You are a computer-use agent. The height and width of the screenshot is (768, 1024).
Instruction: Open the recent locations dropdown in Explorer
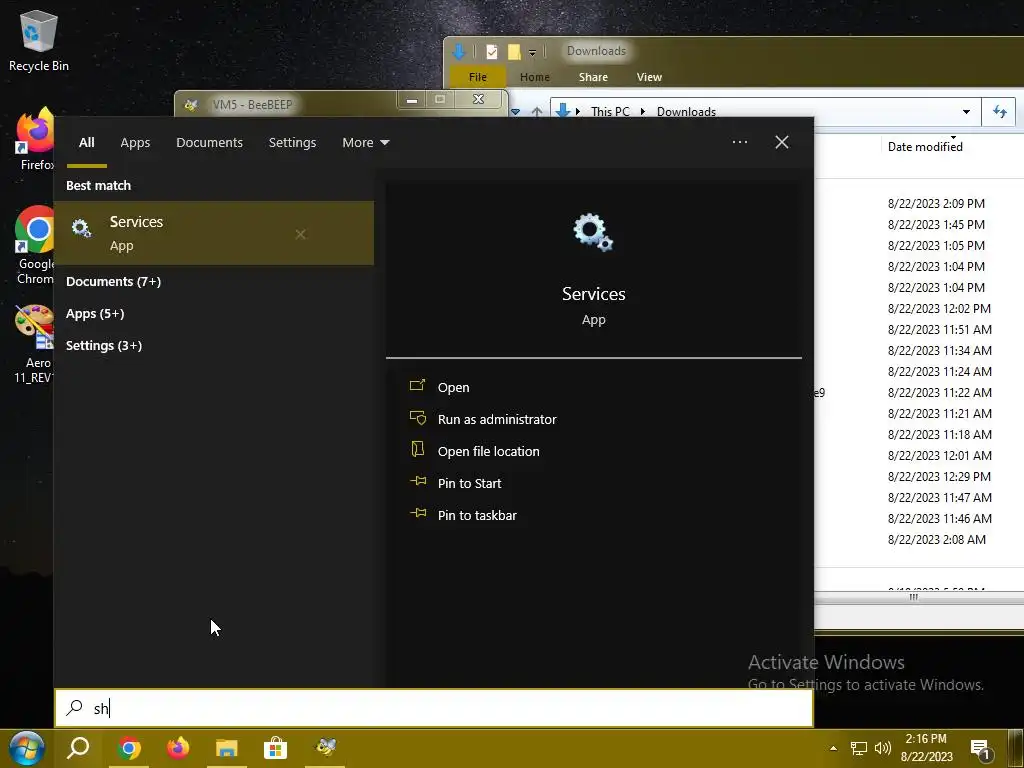(515, 112)
